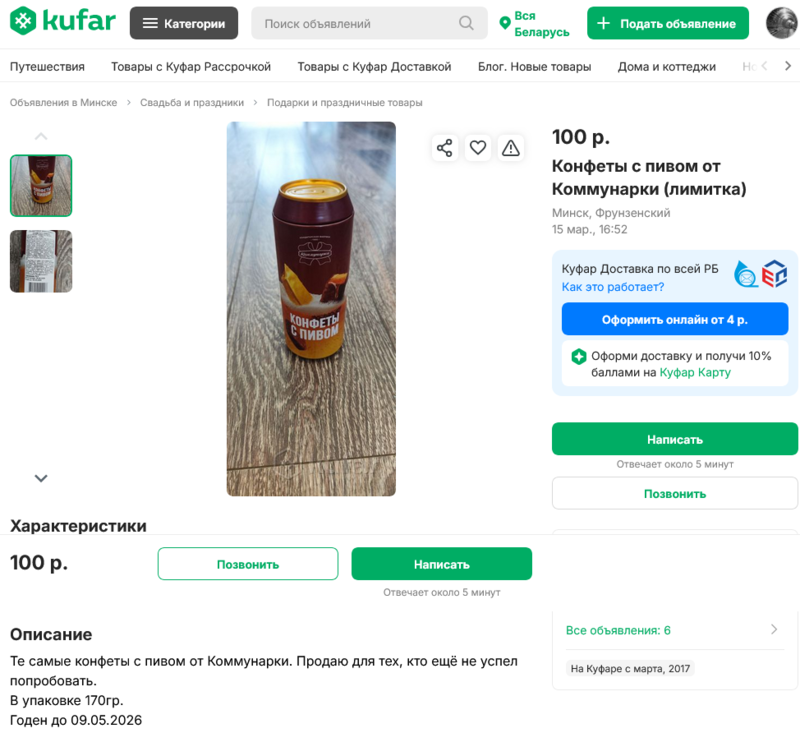Image resolution: width=800 pixels, height=733 pixels.
Task: Add listing to favorites with heart icon
Action: [x=478, y=148]
